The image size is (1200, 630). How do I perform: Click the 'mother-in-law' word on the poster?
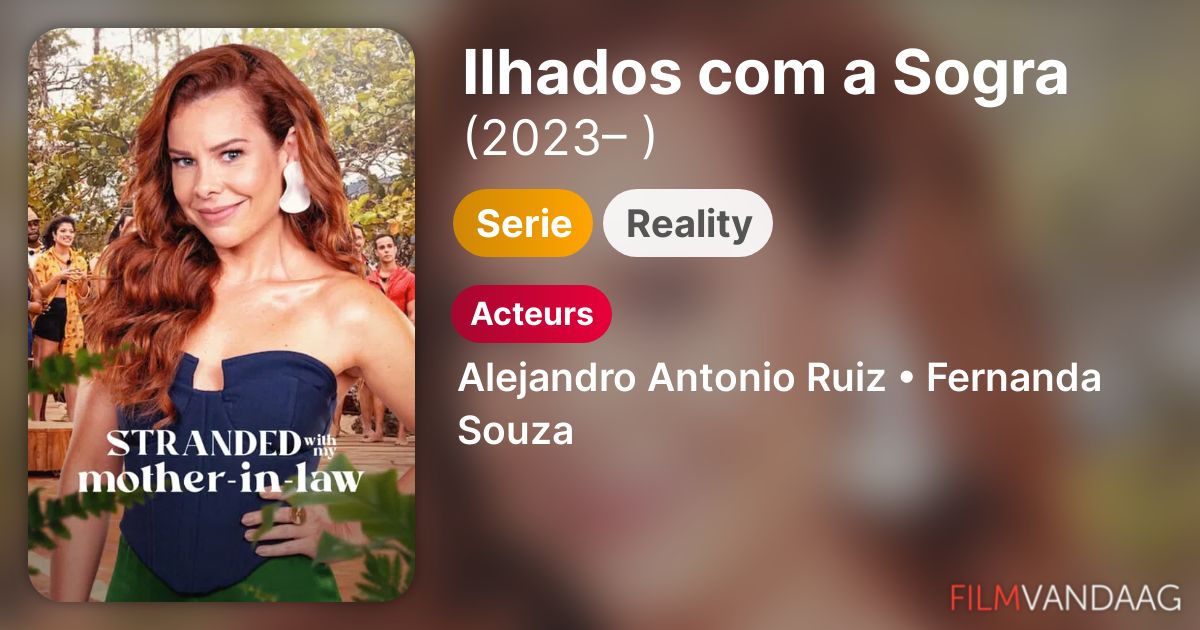[220, 478]
